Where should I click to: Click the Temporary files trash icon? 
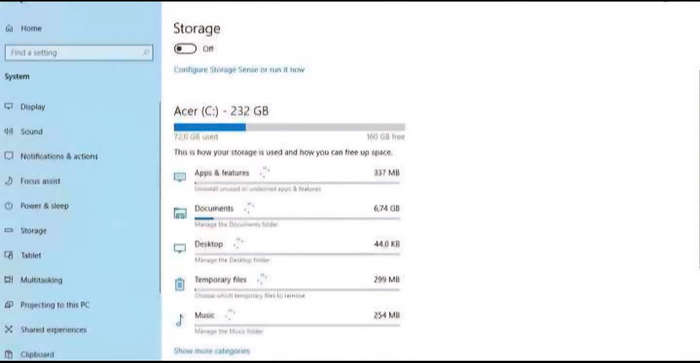[x=180, y=284]
